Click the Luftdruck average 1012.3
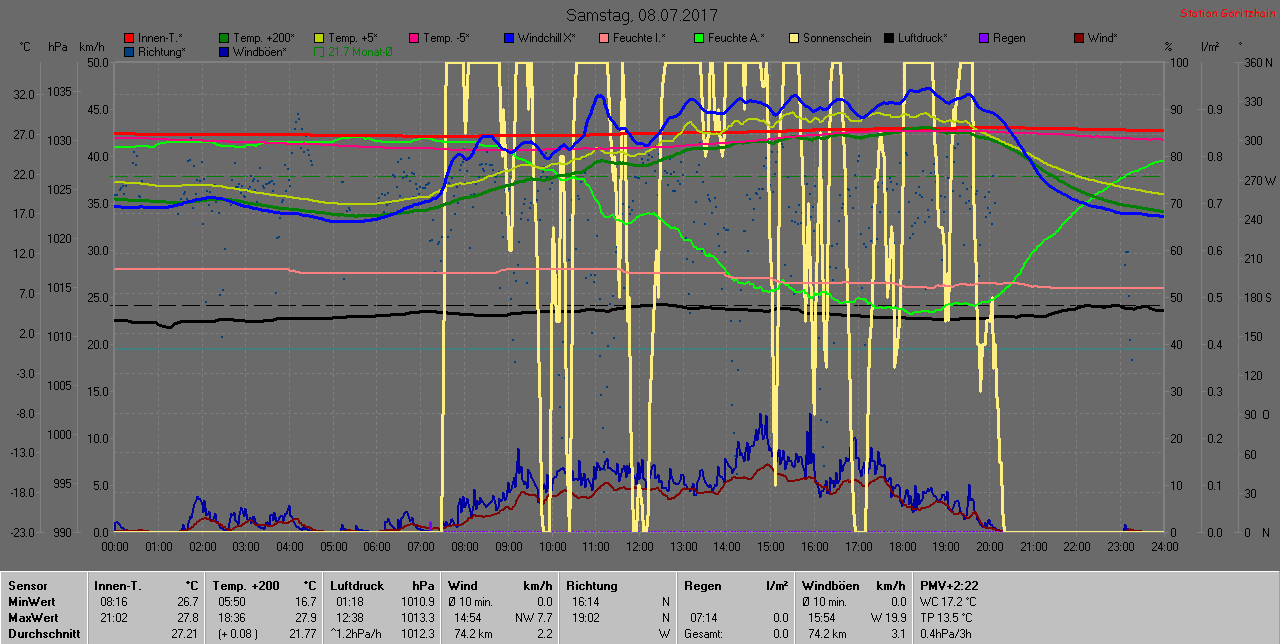1280x644 pixels. [x=417, y=634]
